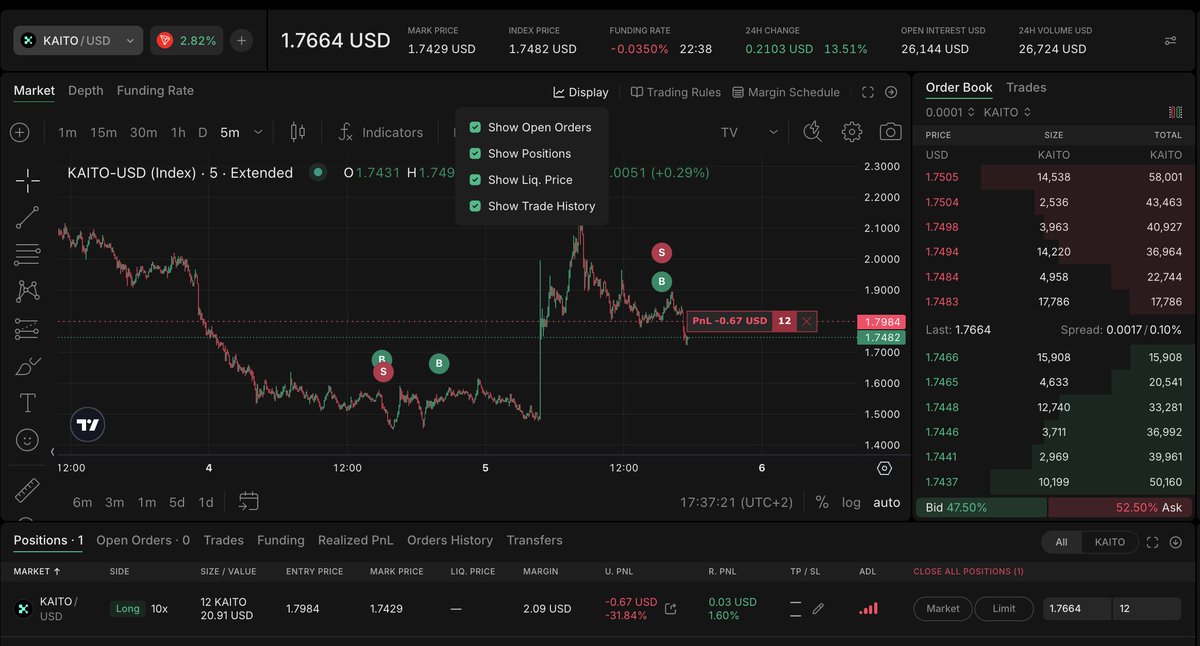Open Trading Rules
This screenshot has width=1200, height=646.
(x=675, y=92)
